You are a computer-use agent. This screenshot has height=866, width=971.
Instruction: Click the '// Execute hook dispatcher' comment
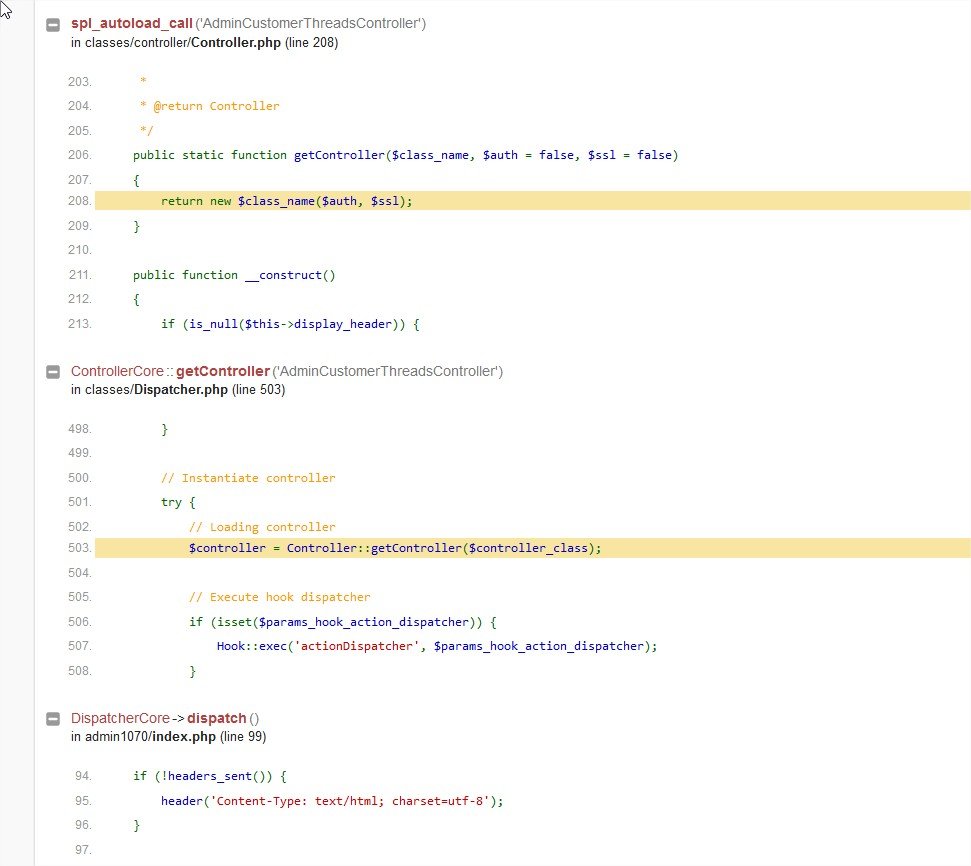(279, 597)
